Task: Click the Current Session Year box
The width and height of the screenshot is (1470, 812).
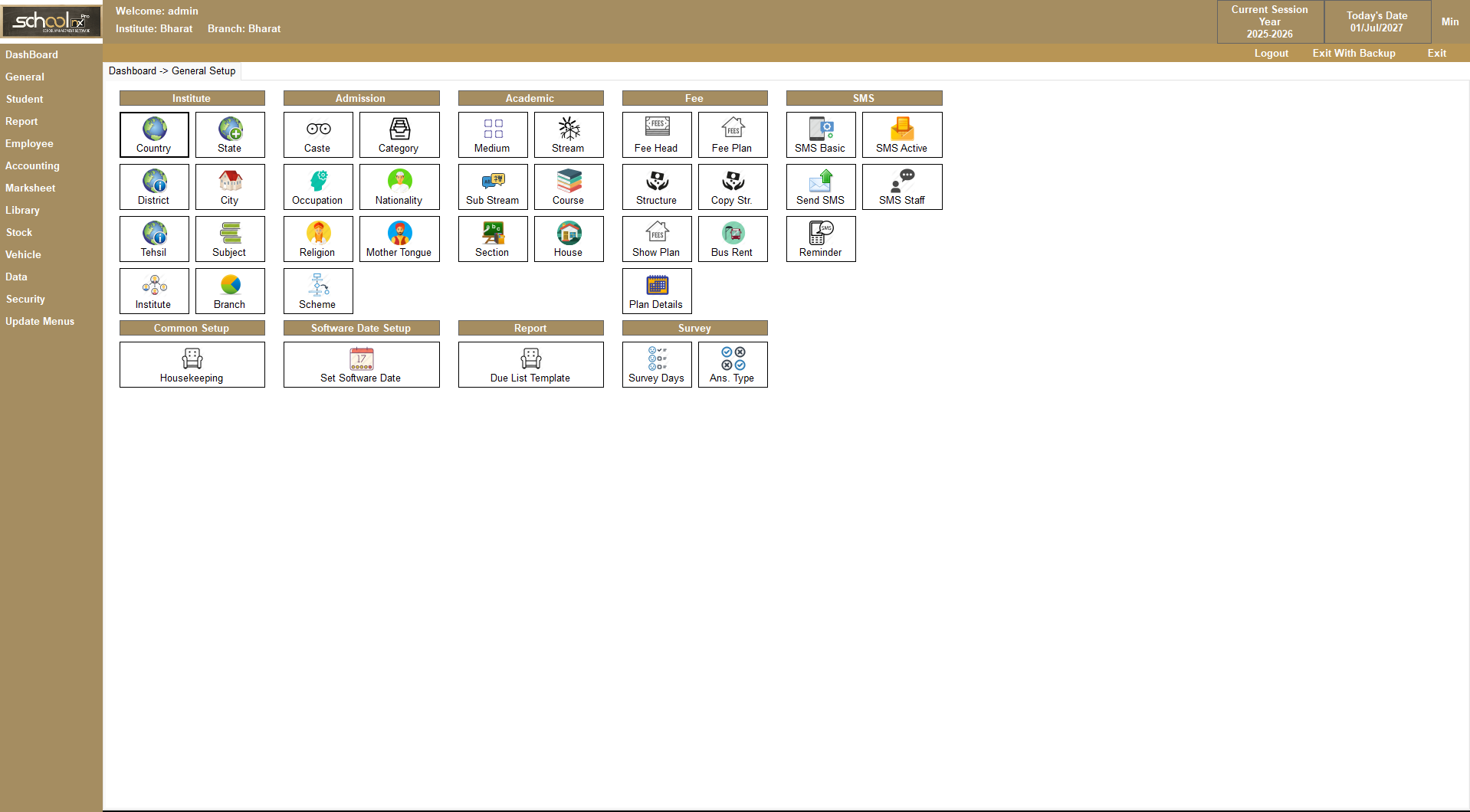Action: click(x=1270, y=21)
